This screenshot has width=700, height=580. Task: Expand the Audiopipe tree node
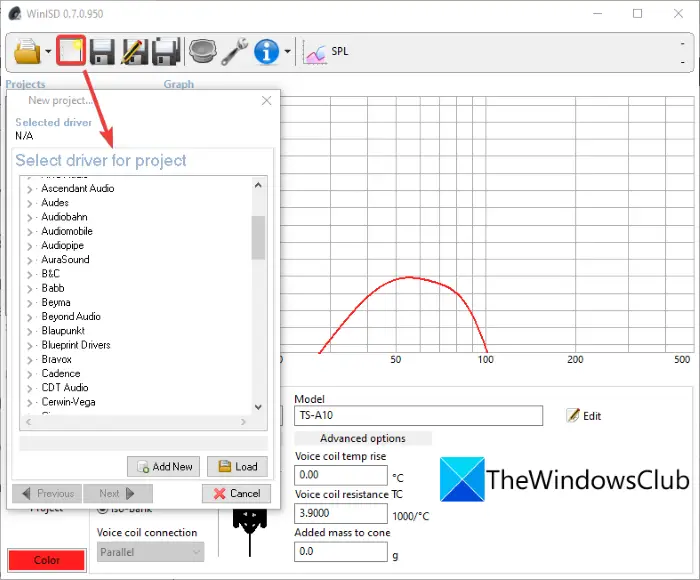tap(30, 246)
